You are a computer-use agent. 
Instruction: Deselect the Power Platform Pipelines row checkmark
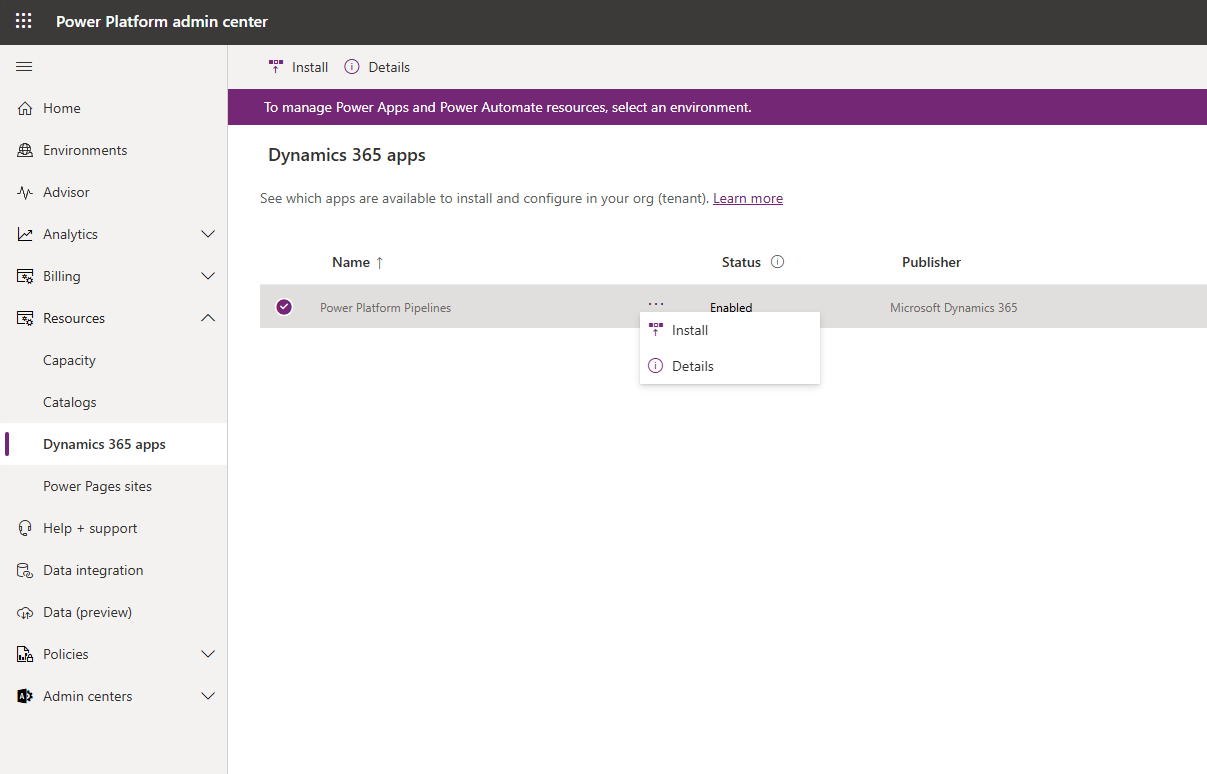284,307
